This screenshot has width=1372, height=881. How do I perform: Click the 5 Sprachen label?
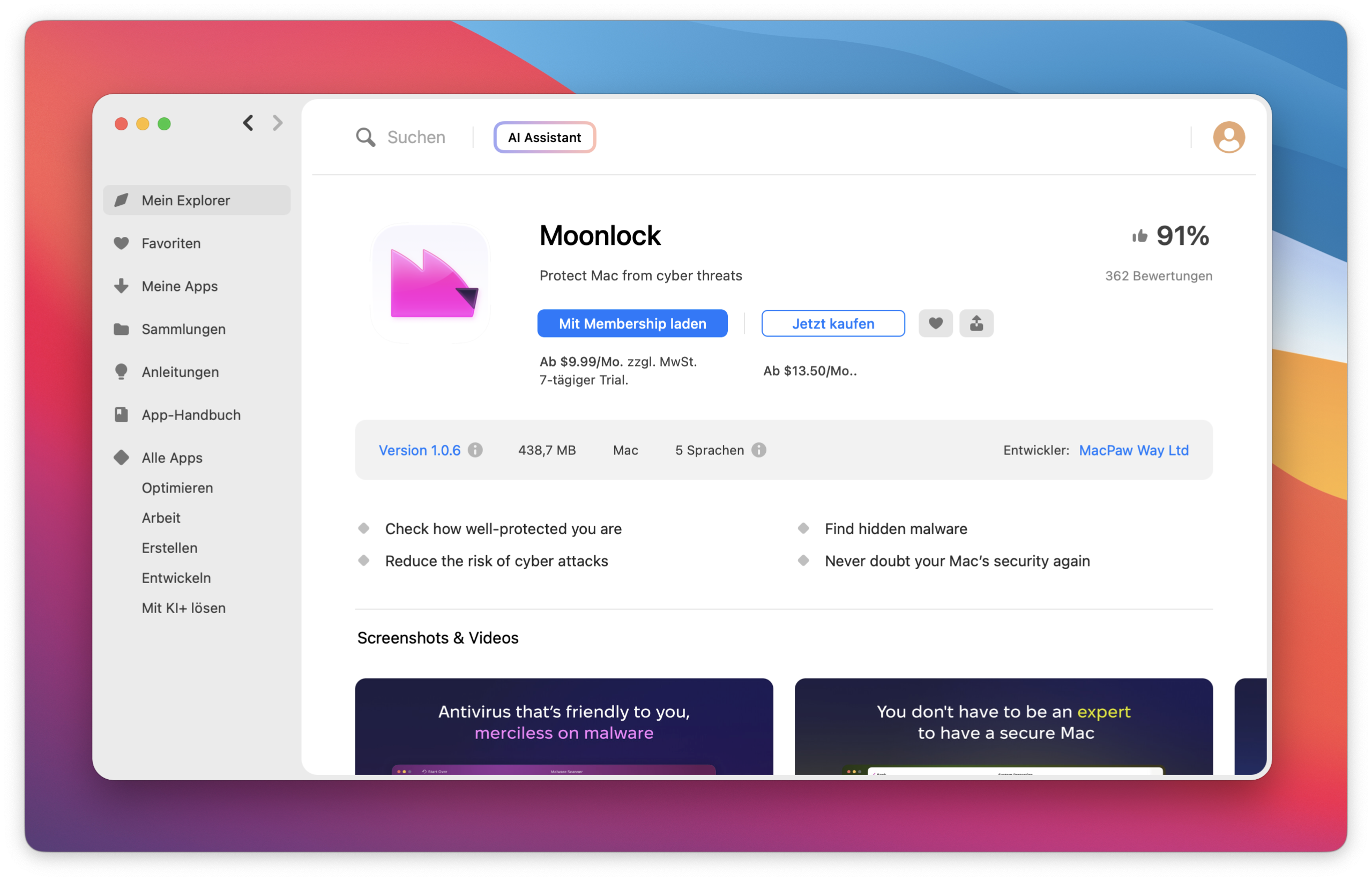710,450
